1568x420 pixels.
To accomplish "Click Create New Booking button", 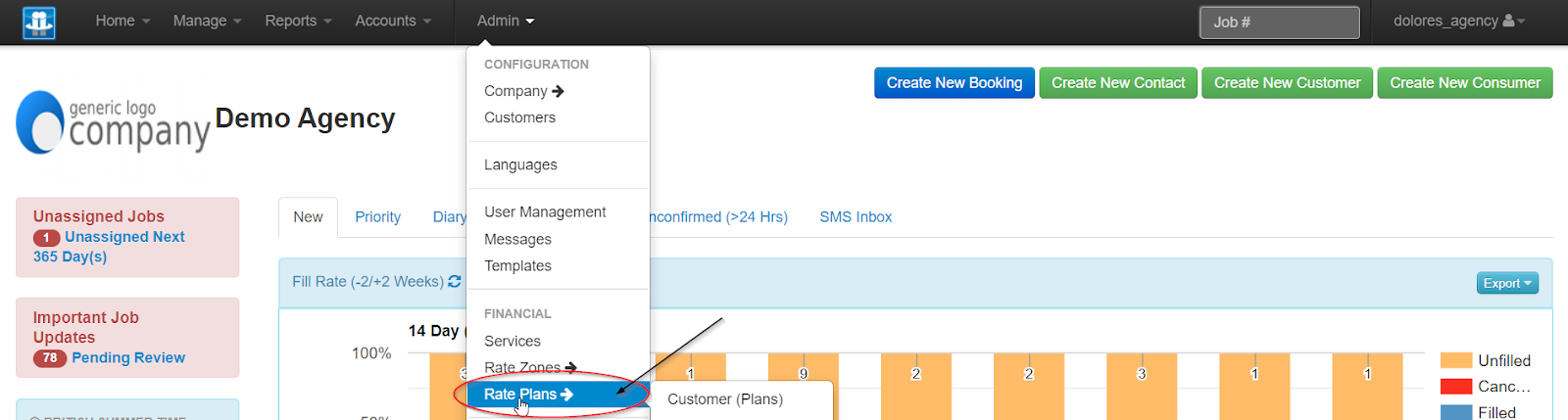I will pos(954,83).
